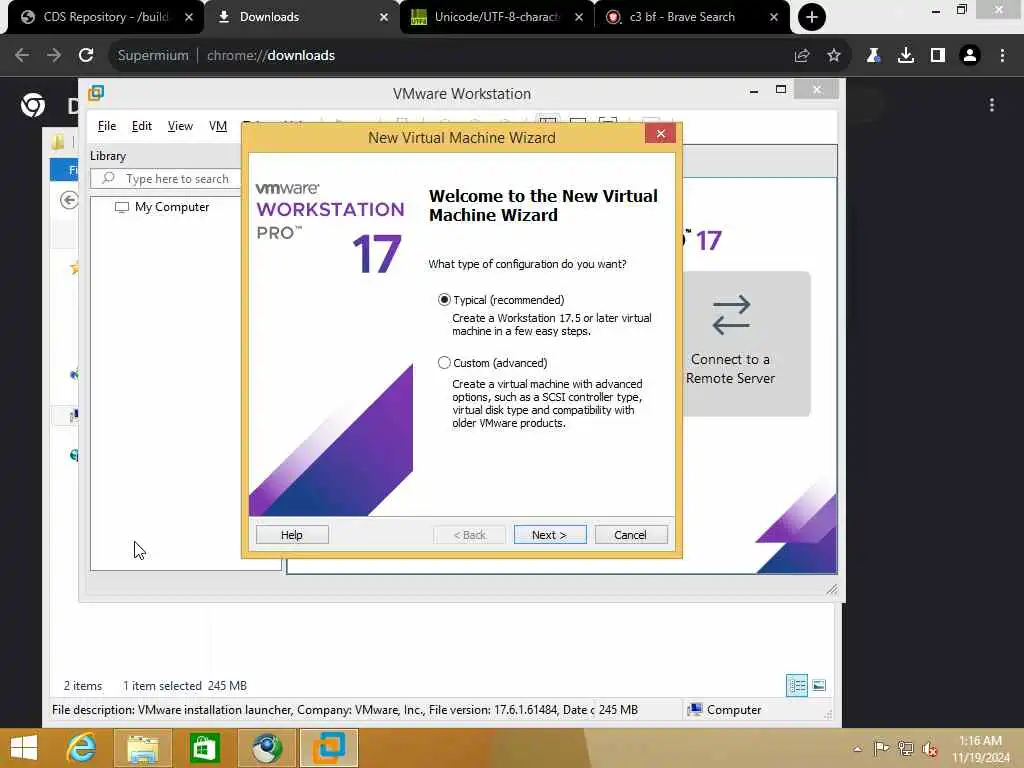This screenshot has width=1024, height=768.
Task: Switch to the Supermium browser taskbar icon
Action: pyautogui.click(x=266, y=748)
